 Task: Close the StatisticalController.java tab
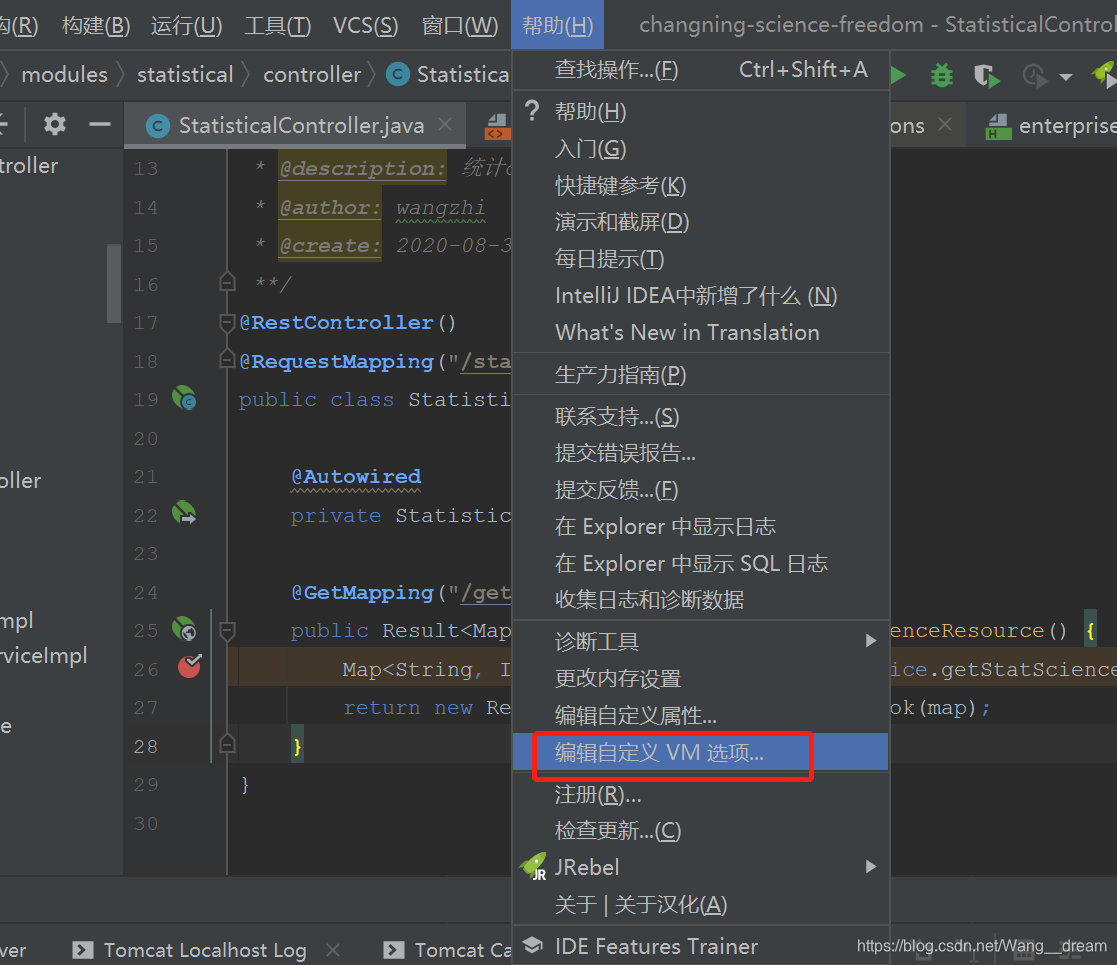pyautogui.click(x=445, y=125)
